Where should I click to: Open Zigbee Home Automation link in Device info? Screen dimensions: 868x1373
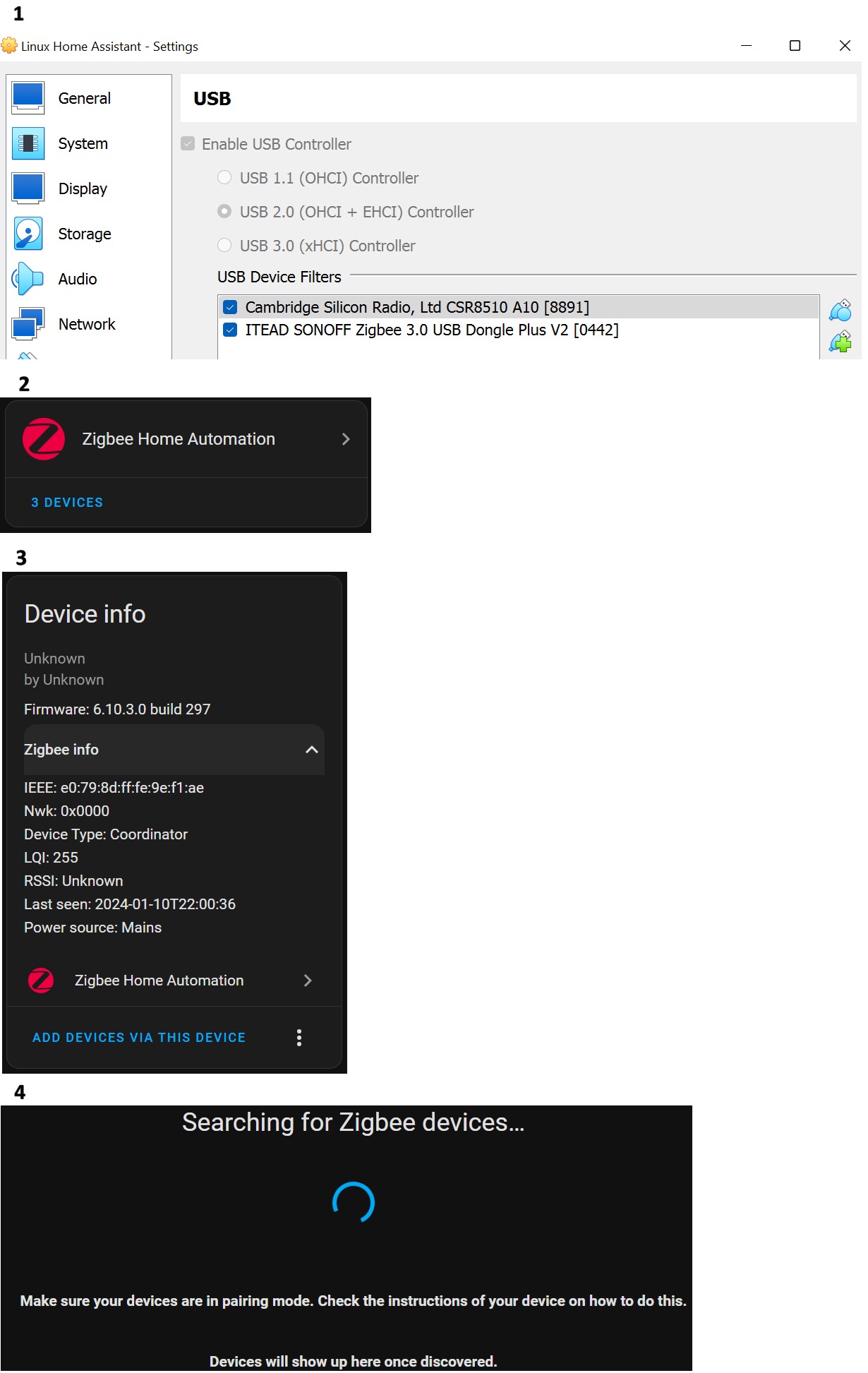click(159, 981)
